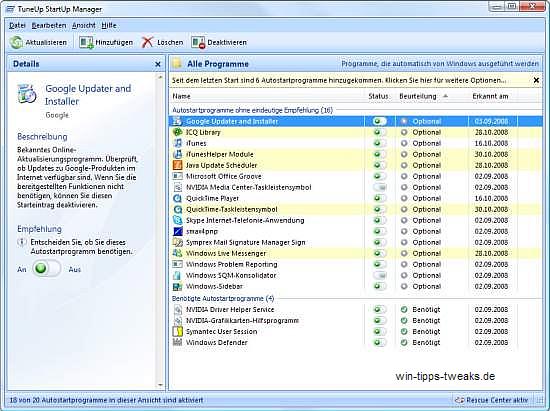550x411 pixels.
Task: Toggle status switch for QuickTime Player
Action: (380, 198)
